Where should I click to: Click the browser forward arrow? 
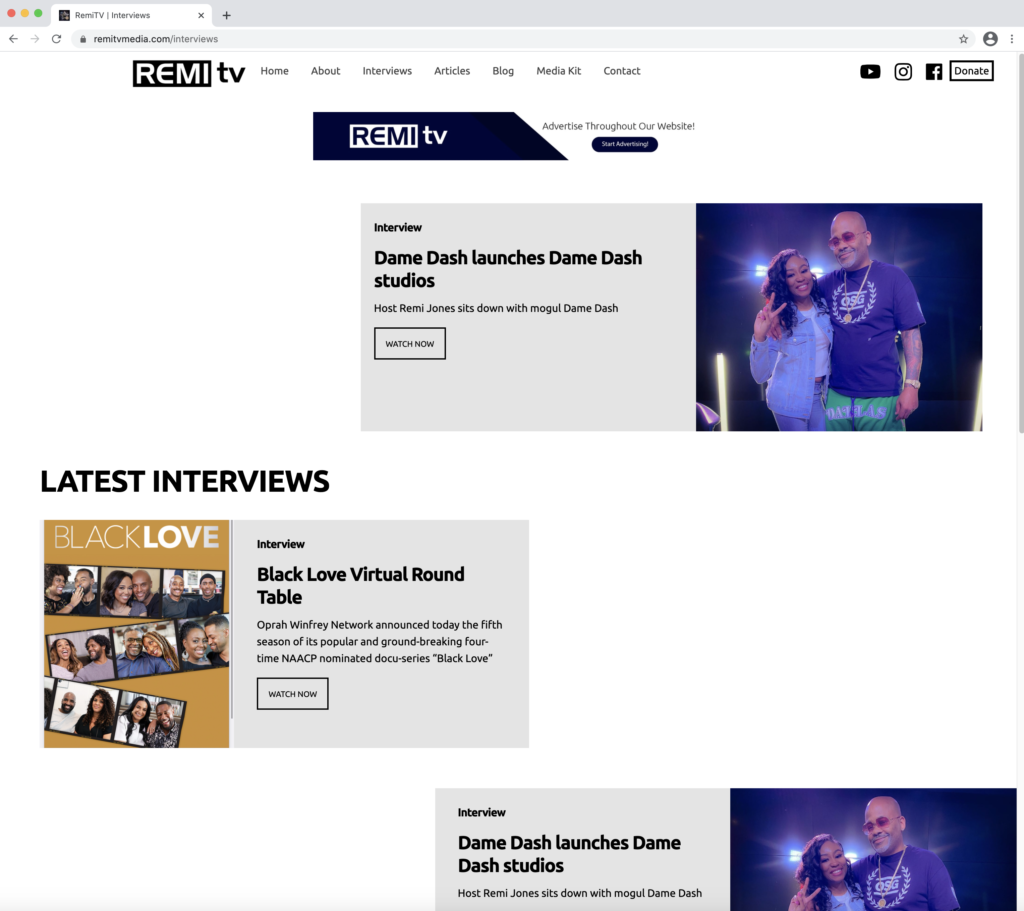pos(35,39)
